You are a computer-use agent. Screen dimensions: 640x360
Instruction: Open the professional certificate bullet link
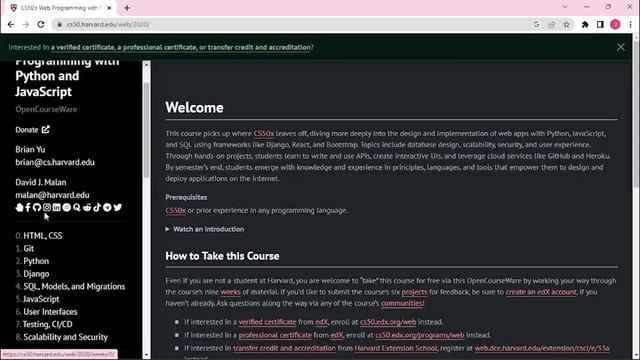(275, 335)
